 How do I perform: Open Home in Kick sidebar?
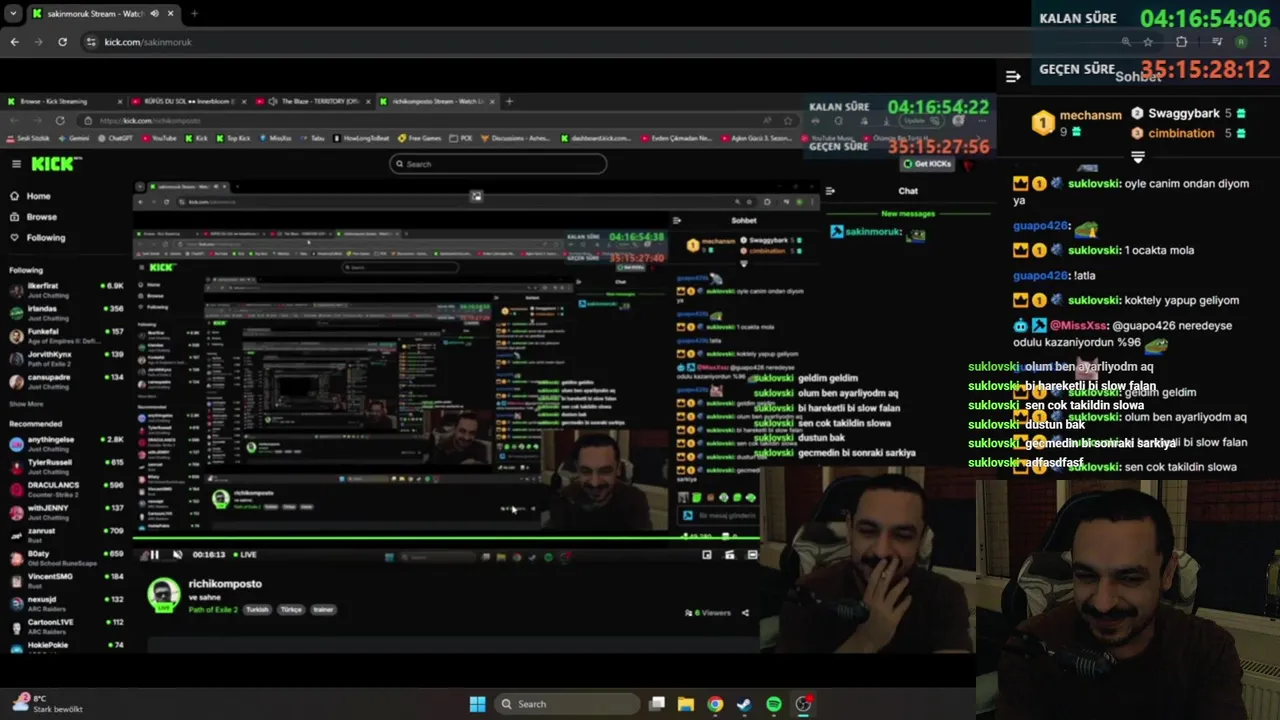coord(30,196)
